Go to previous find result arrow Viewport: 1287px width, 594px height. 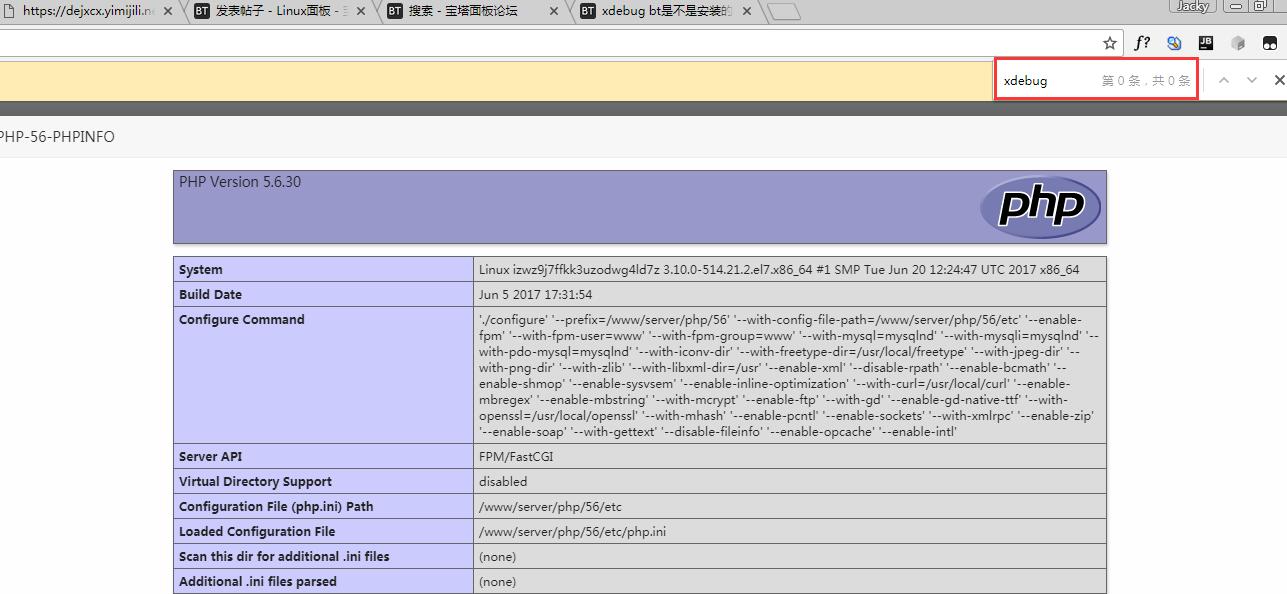(1223, 80)
